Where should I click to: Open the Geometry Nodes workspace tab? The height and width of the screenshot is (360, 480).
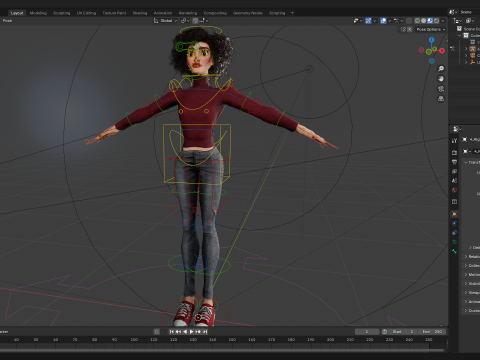(248, 13)
